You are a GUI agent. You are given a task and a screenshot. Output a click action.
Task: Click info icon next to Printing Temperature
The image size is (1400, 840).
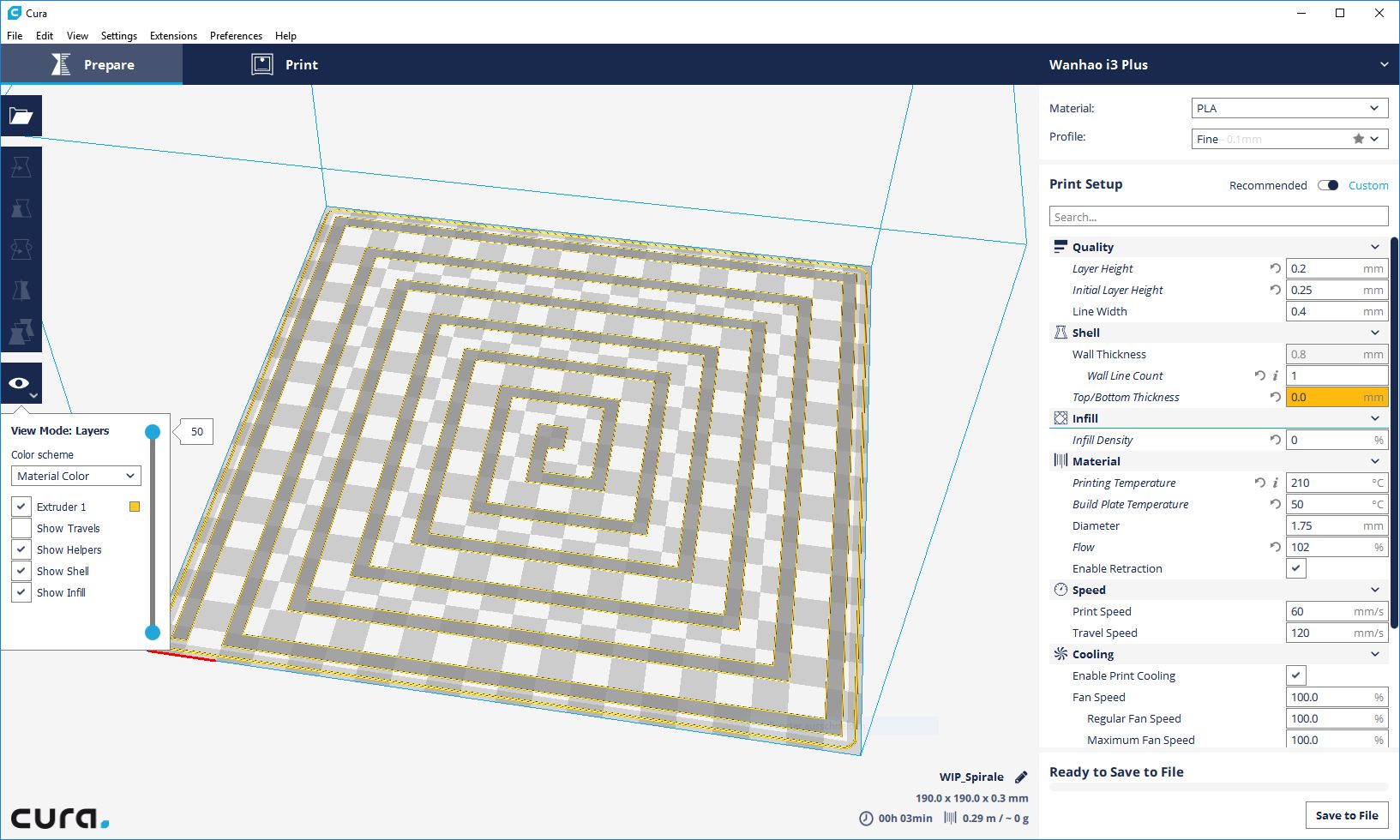pyautogui.click(x=1276, y=483)
